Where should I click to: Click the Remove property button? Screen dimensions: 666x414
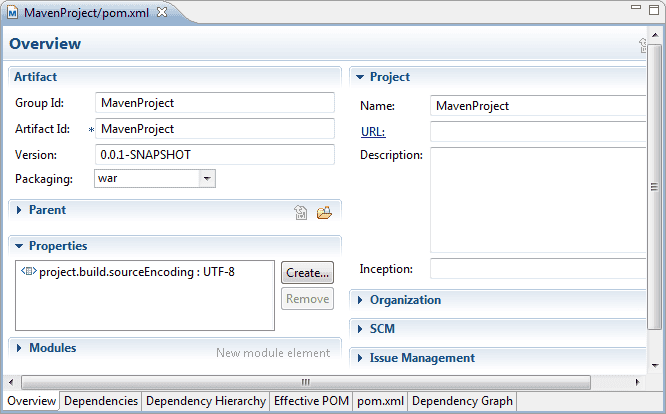coord(308,299)
